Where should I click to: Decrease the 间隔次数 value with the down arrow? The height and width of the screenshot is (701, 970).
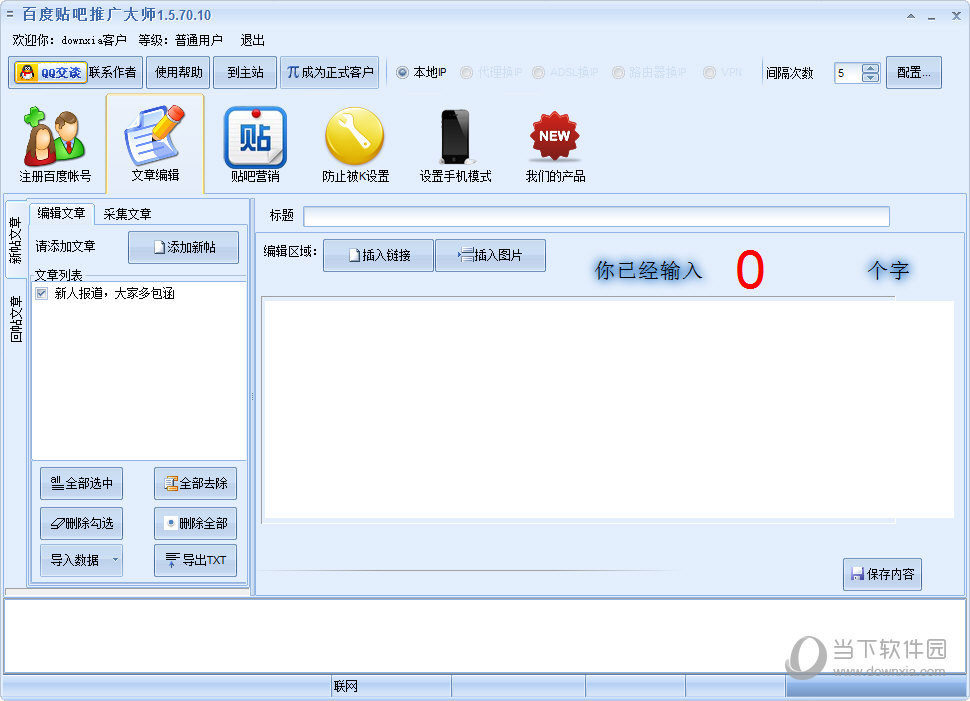pos(870,77)
